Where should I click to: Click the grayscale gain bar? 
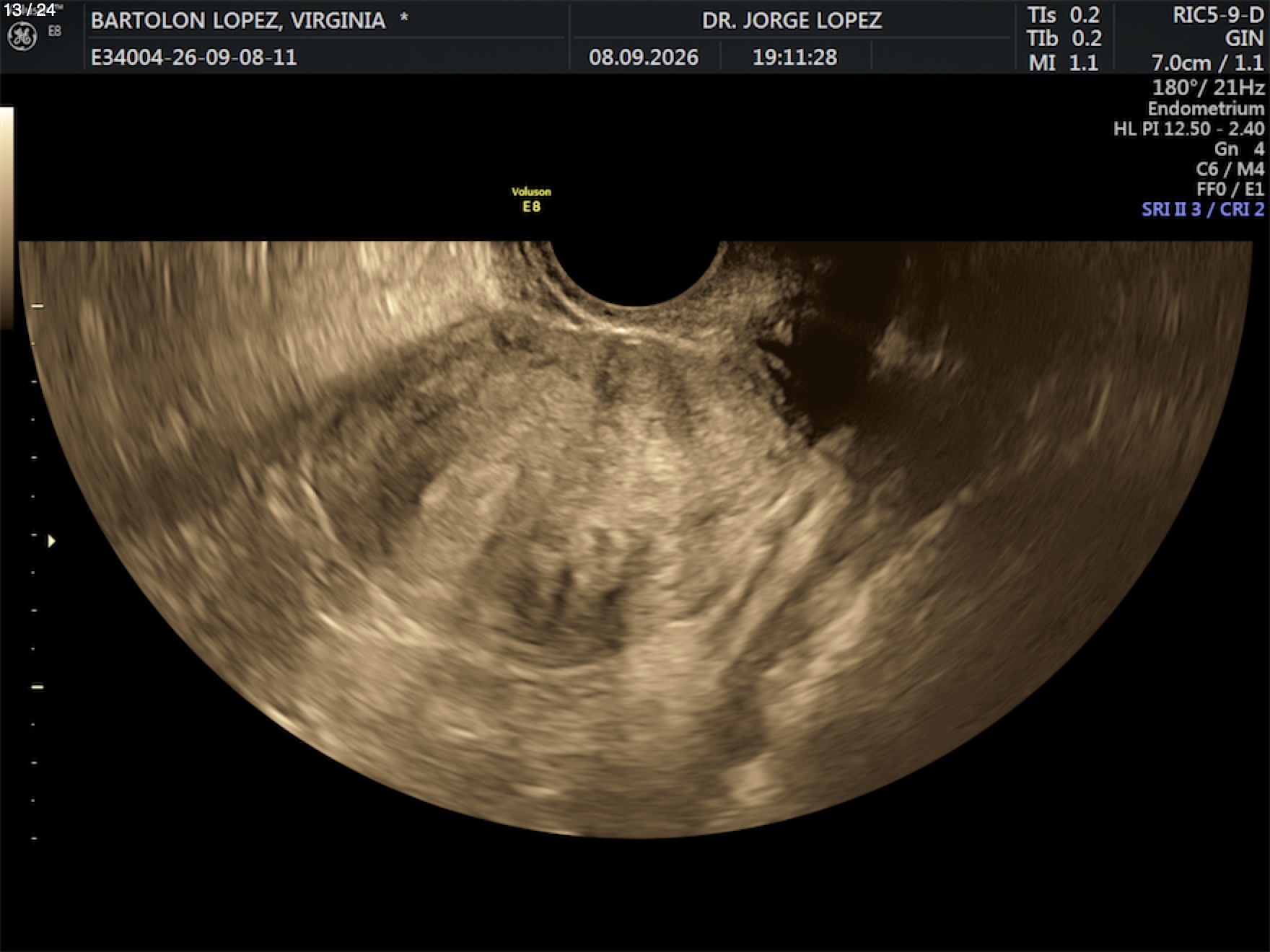pyautogui.click(x=6, y=218)
